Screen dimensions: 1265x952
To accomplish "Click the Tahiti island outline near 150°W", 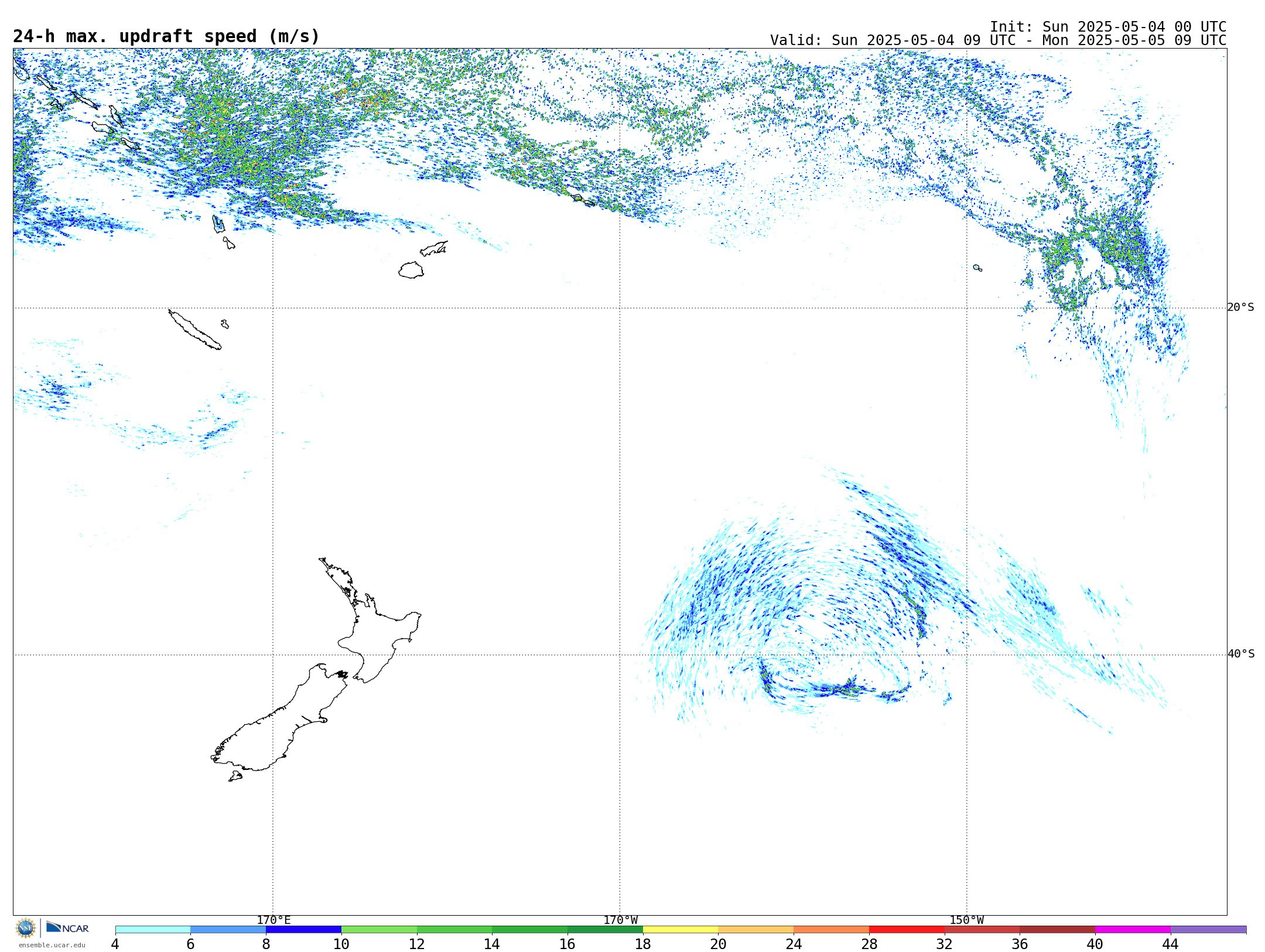I will [977, 268].
